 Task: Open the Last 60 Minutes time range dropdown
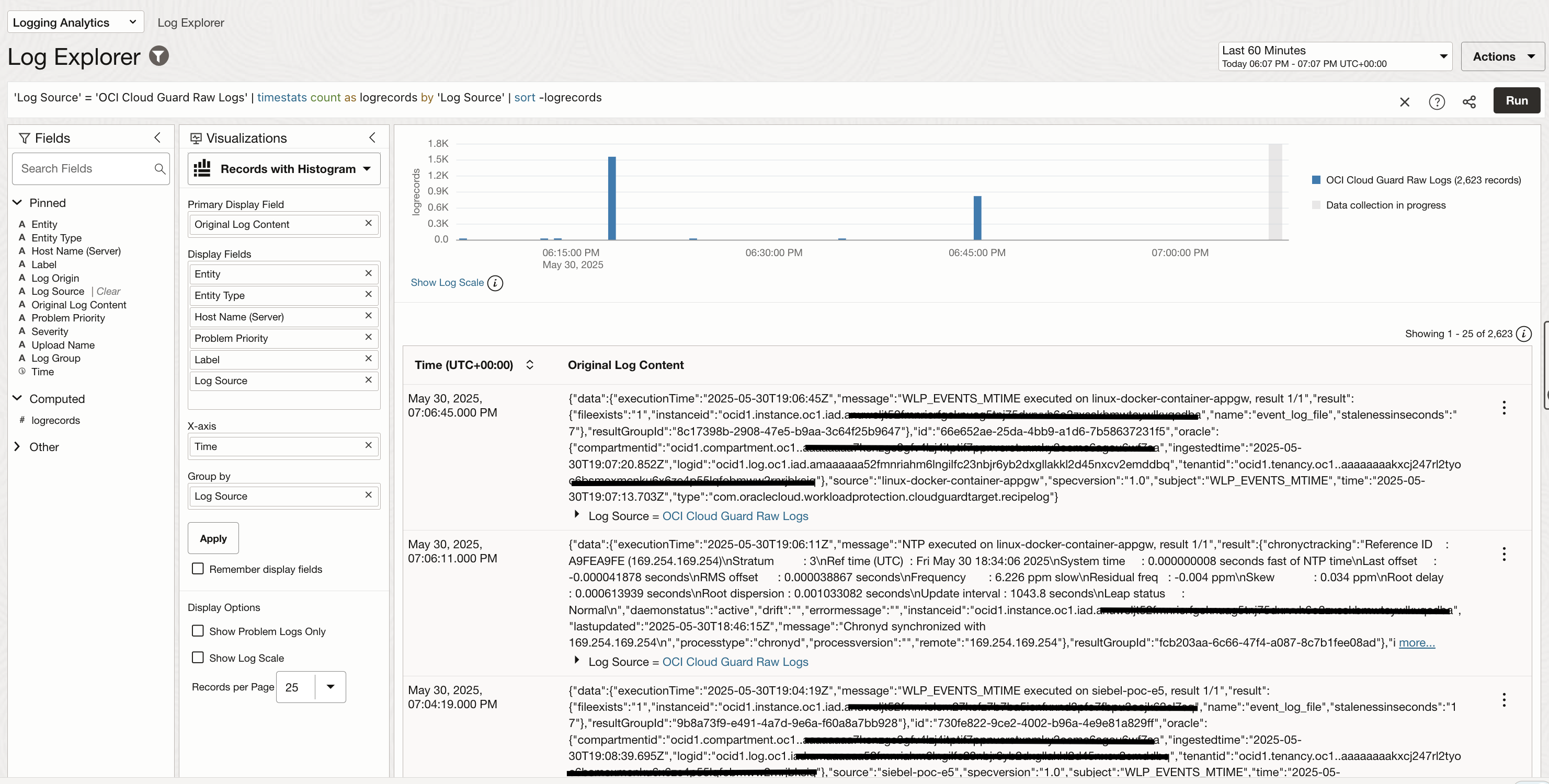point(1335,56)
